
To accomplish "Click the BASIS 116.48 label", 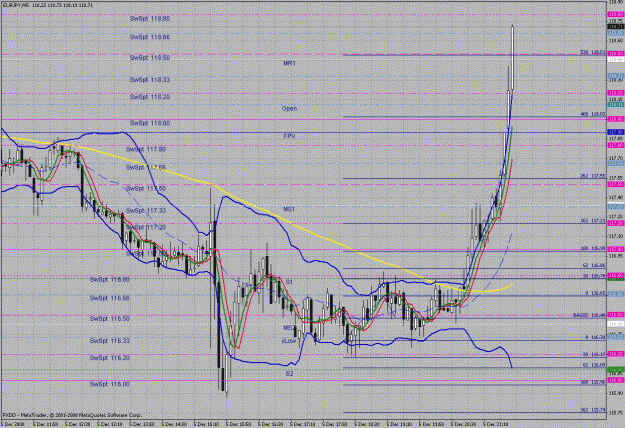I will point(590,315).
